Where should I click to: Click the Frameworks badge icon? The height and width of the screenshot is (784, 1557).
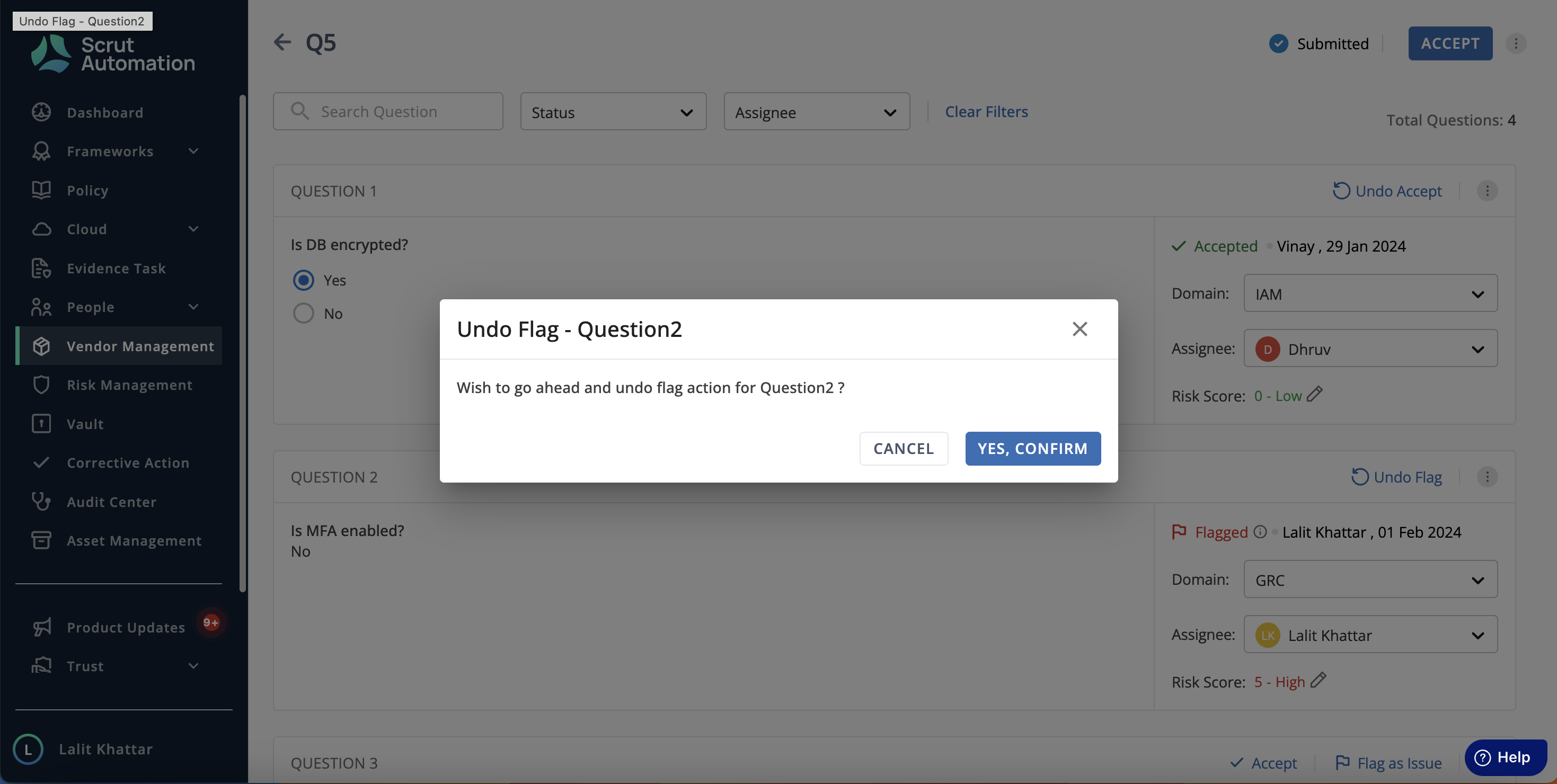tap(41, 151)
